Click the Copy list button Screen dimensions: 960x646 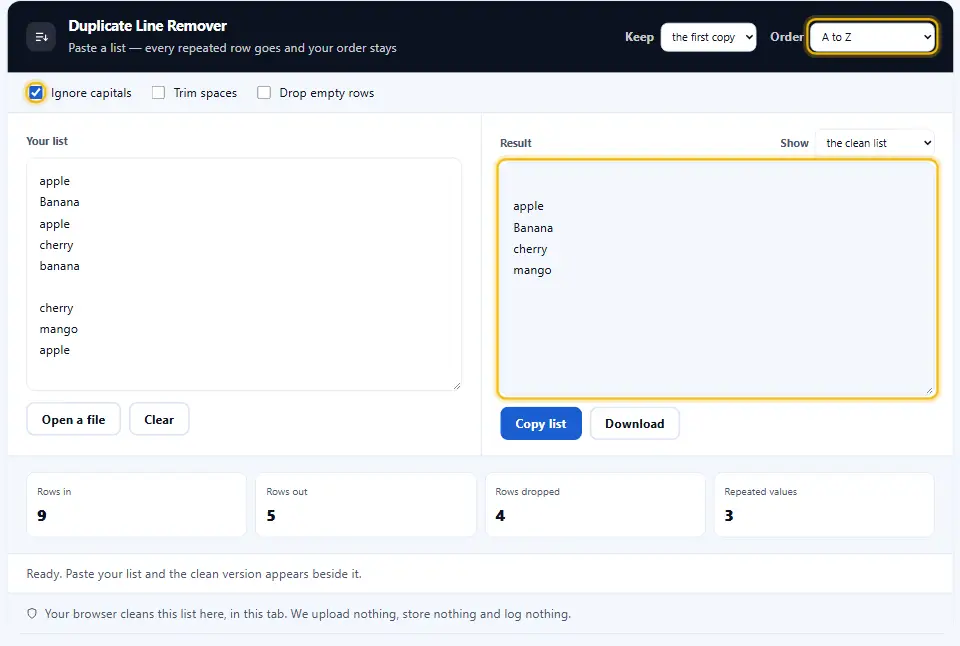point(541,424)
